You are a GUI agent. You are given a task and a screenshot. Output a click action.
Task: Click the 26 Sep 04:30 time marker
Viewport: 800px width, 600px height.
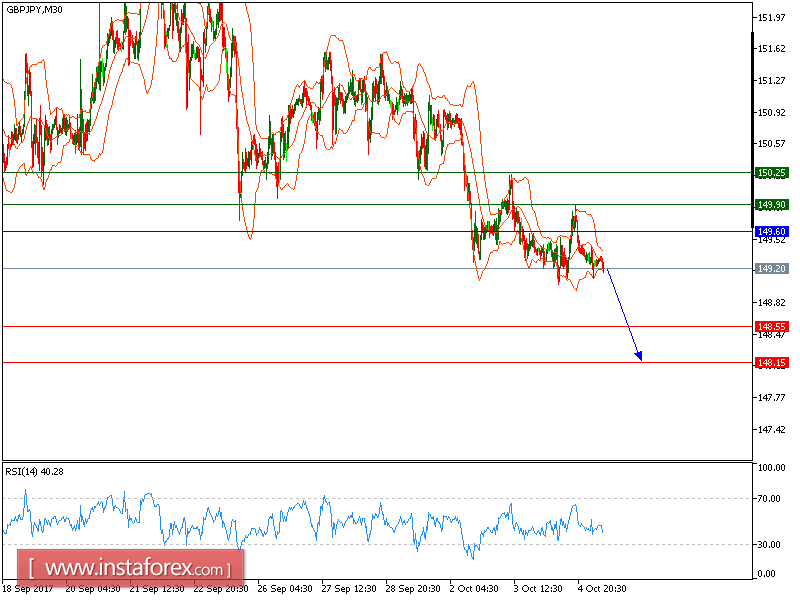[x=285, y=589]
